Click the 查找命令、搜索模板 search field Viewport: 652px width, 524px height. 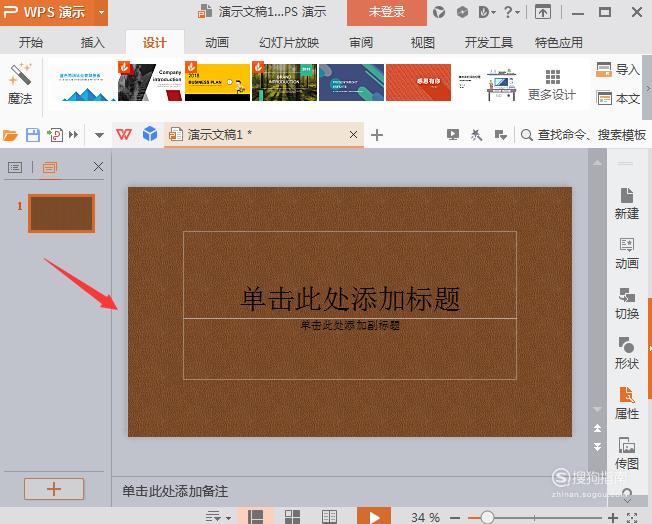pyautogui.click(x=583, y=135)
